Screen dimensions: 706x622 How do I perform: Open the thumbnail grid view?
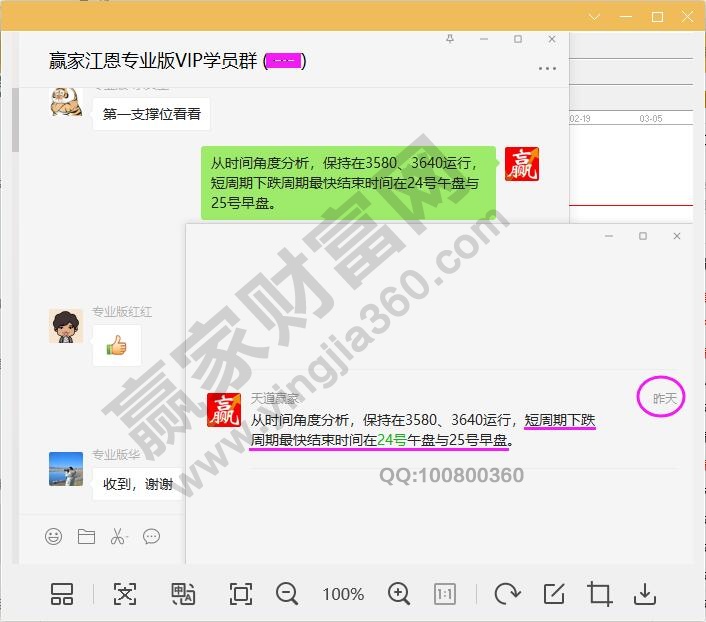pyautogui.click(x=62, y=594)
